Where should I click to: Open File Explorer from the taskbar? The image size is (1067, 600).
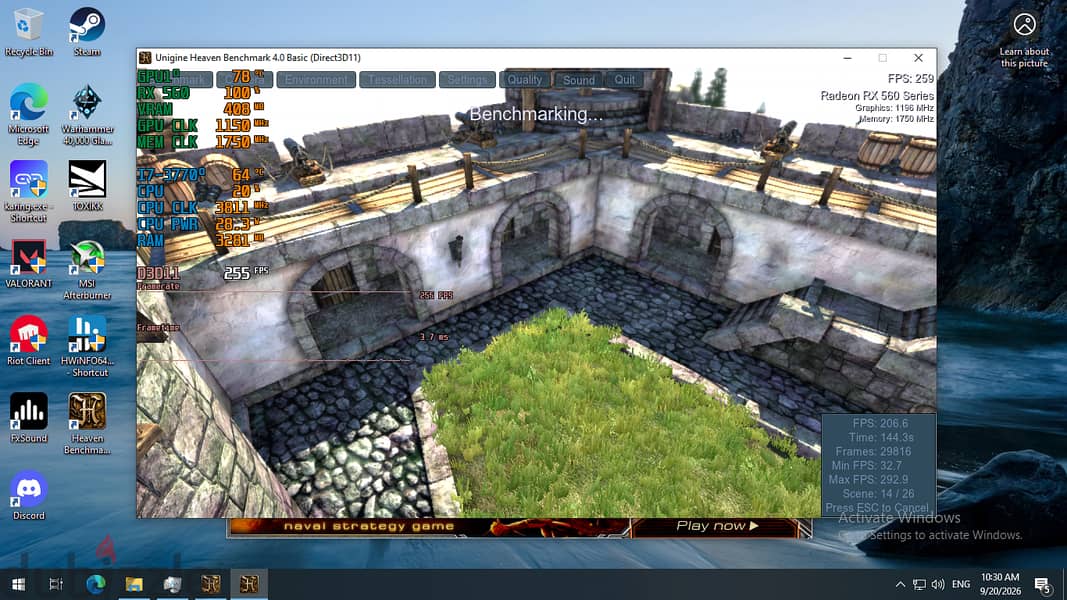133,584
